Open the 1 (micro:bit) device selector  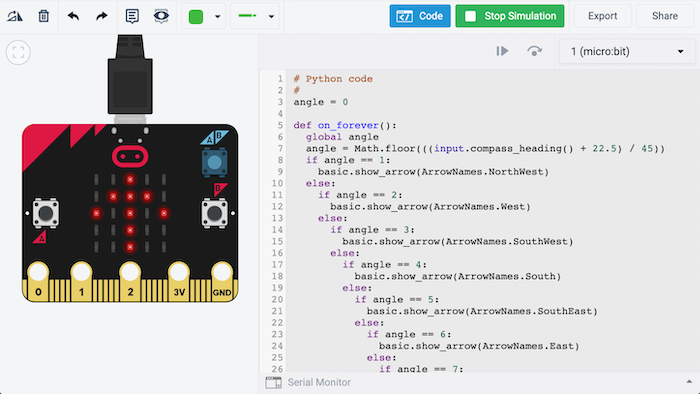click(x=627, y=51)
